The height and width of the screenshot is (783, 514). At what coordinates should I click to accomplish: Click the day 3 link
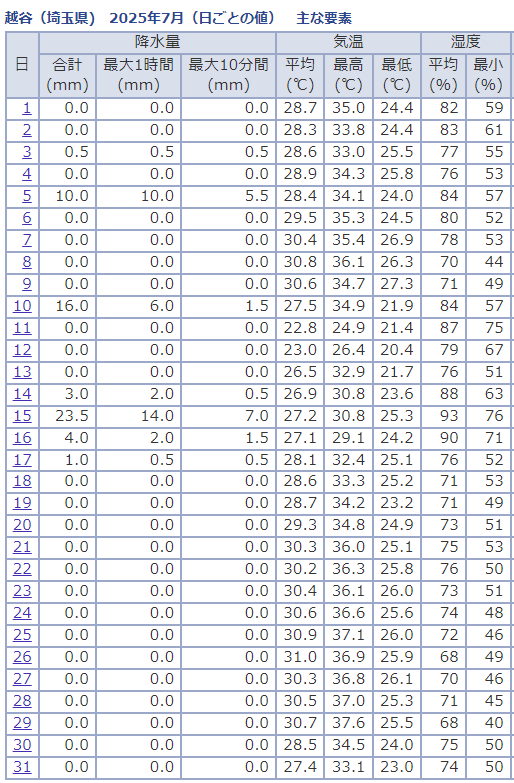click(26, 152)
